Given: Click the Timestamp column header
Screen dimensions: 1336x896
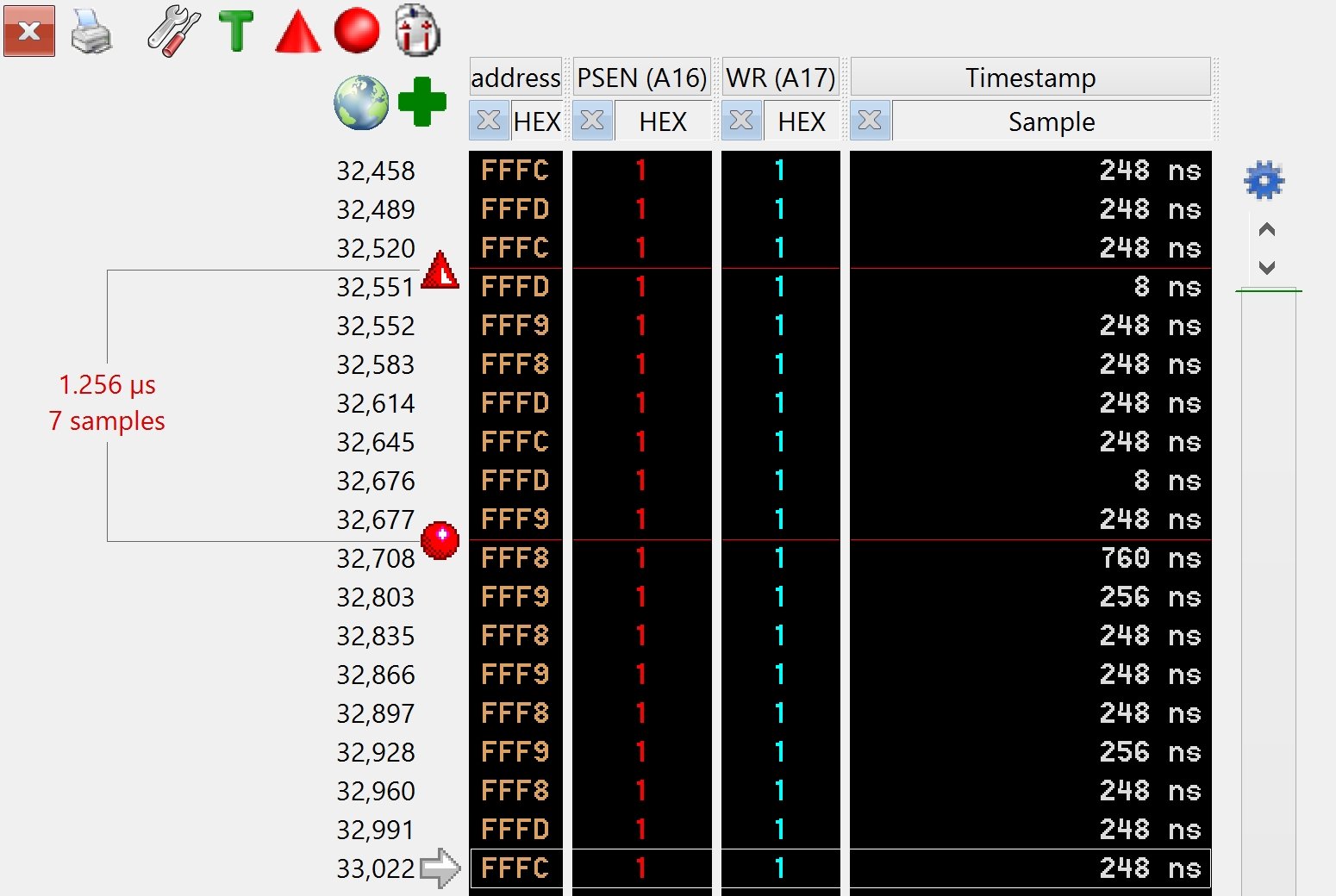Looking at the screenshot, I should [x=1031, y=78].
